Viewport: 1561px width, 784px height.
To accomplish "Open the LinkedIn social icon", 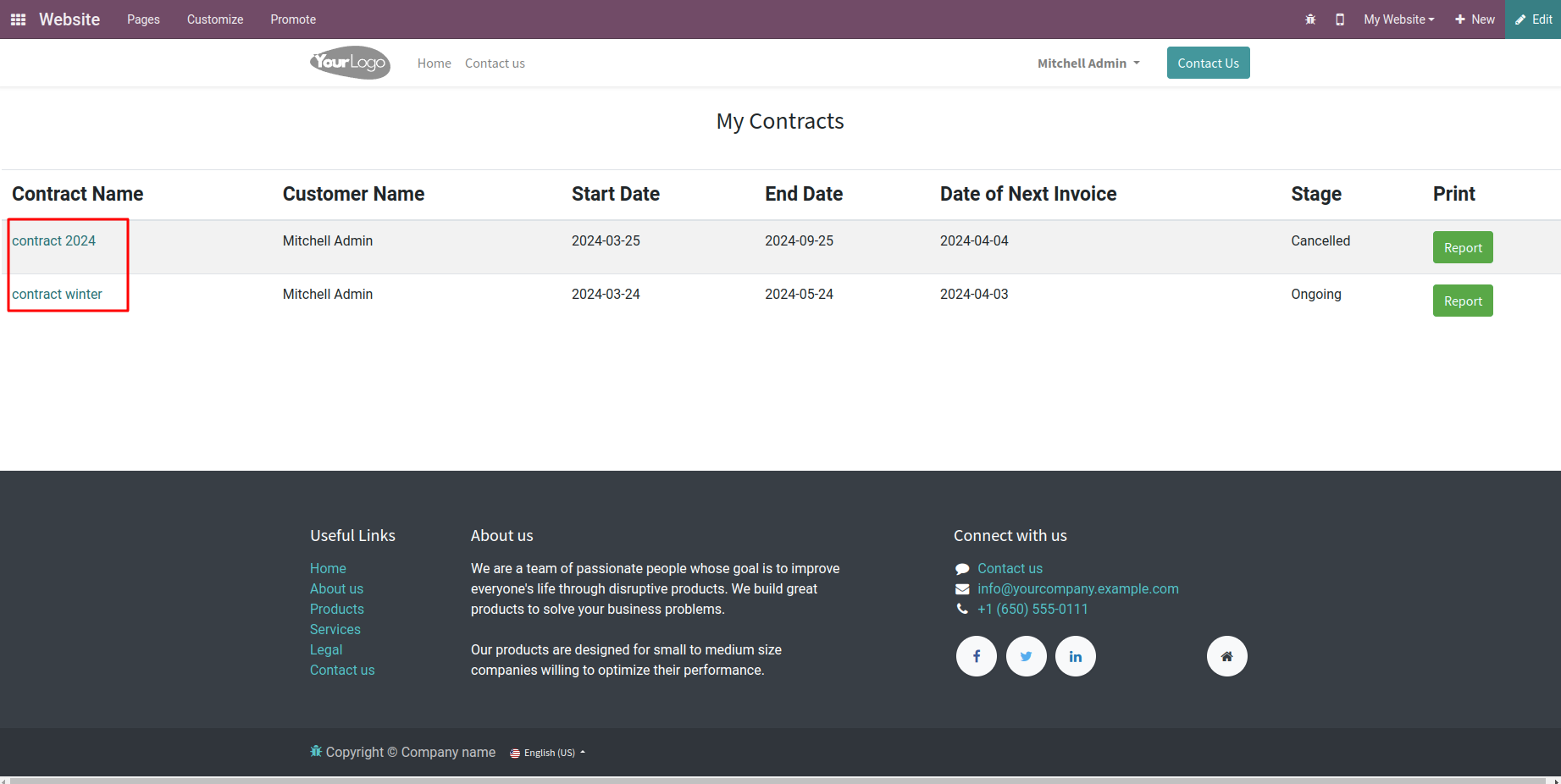I will (1076, 656).
